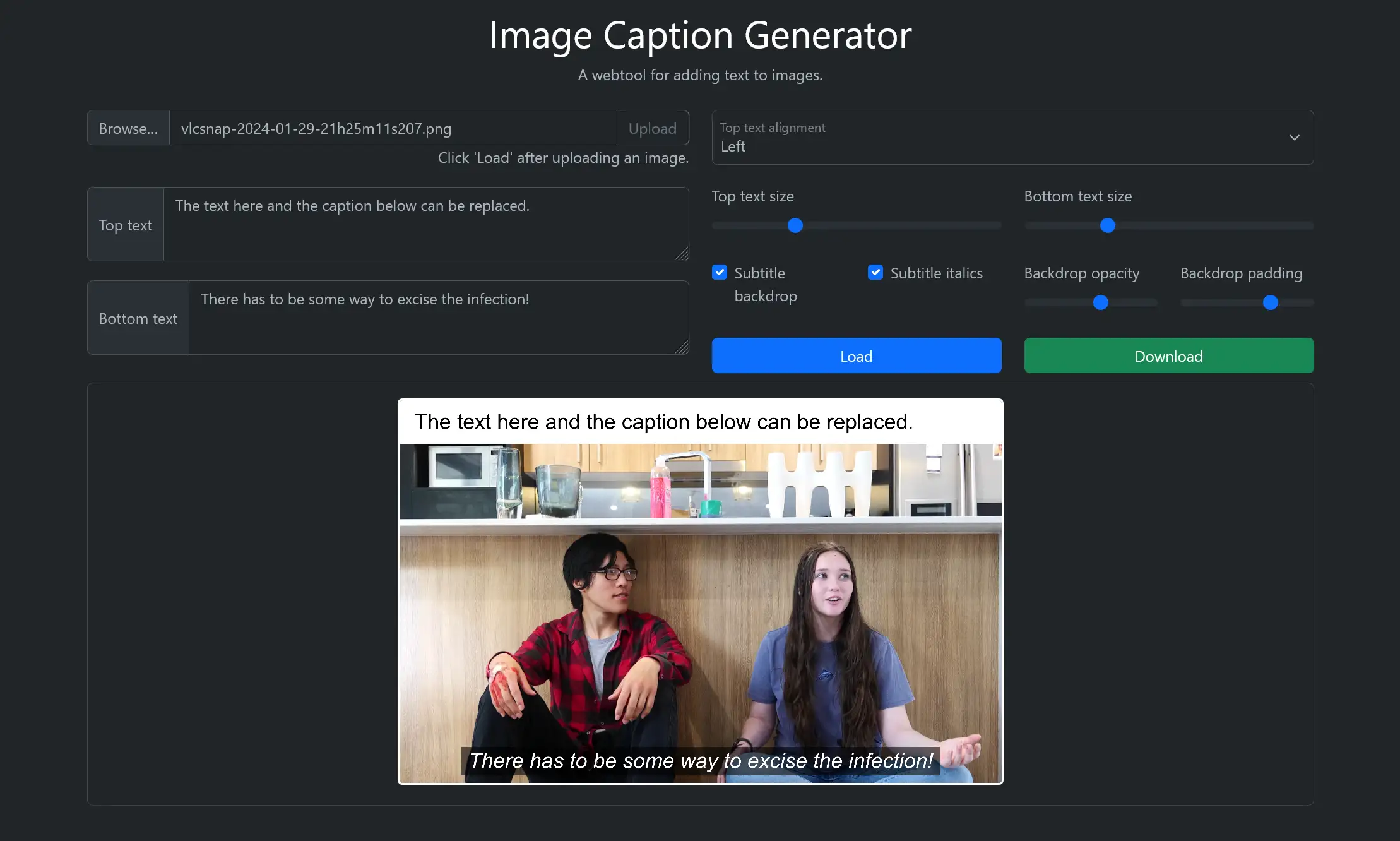Click the Upload icon button
This screenshot has width=1400, height=841.
(652, 127)
